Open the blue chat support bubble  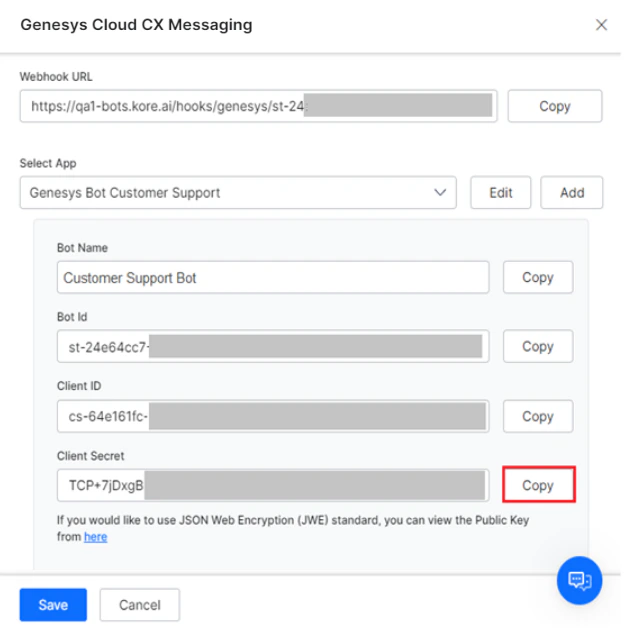tap(579, 580)
